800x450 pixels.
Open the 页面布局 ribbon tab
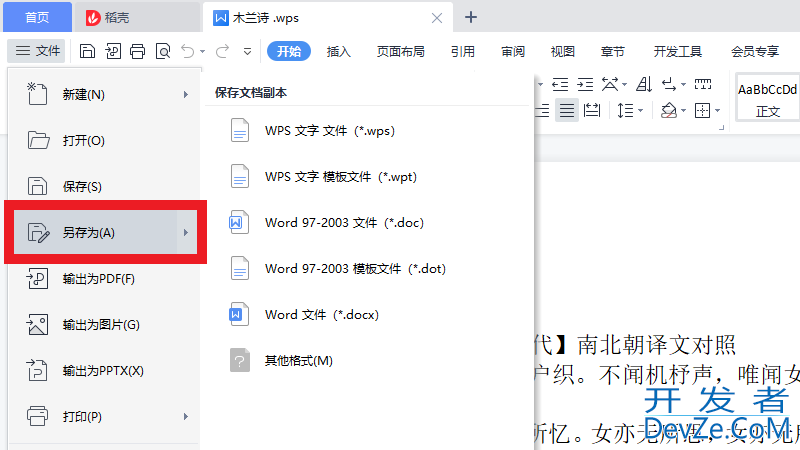tap(401, 52)
